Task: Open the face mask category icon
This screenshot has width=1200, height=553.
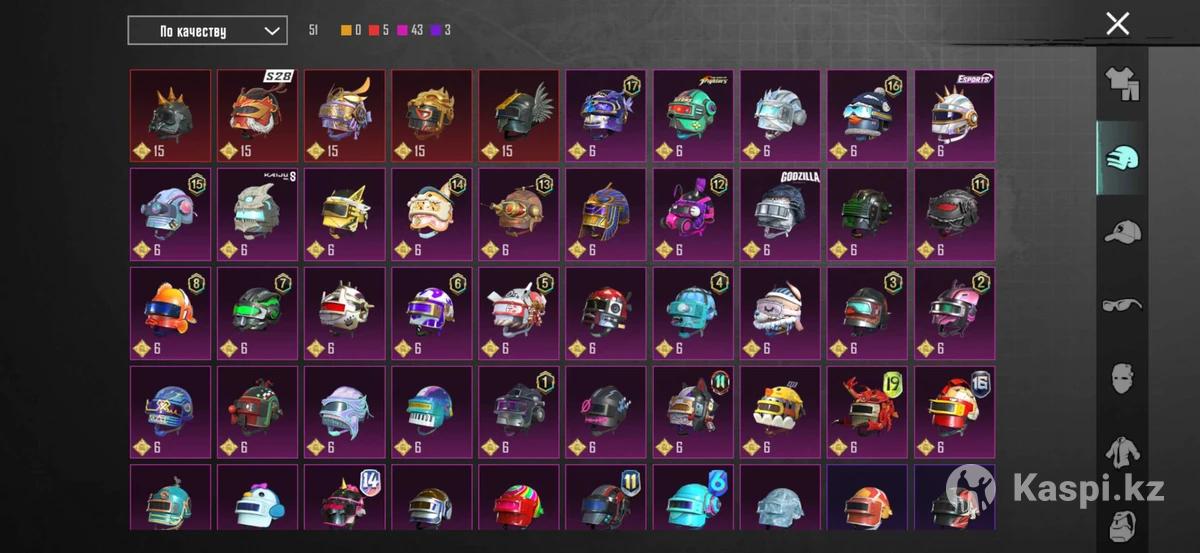Action: (x=1122, y=379)
